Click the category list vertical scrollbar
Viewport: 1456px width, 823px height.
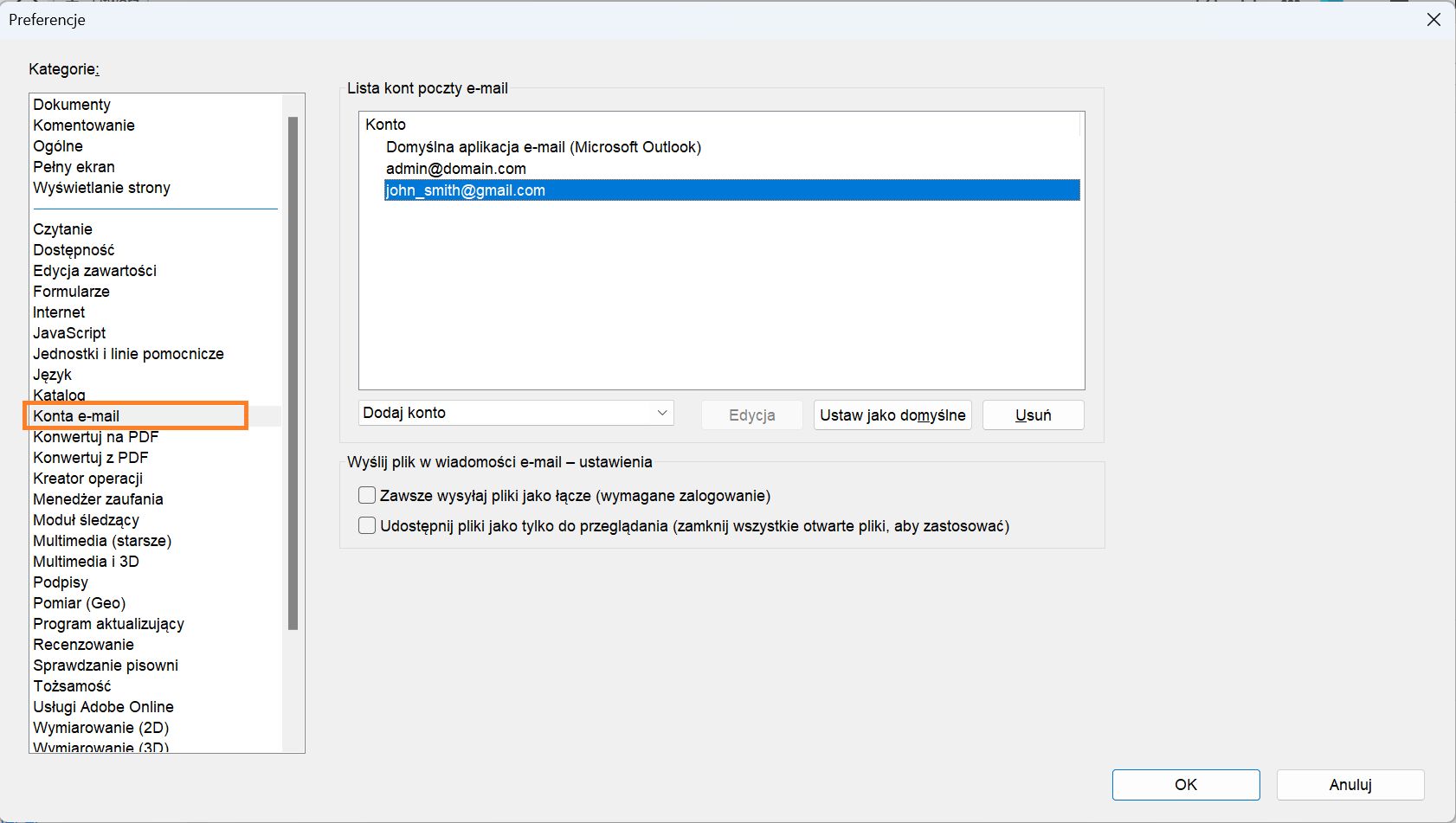[x=293, y=372]
